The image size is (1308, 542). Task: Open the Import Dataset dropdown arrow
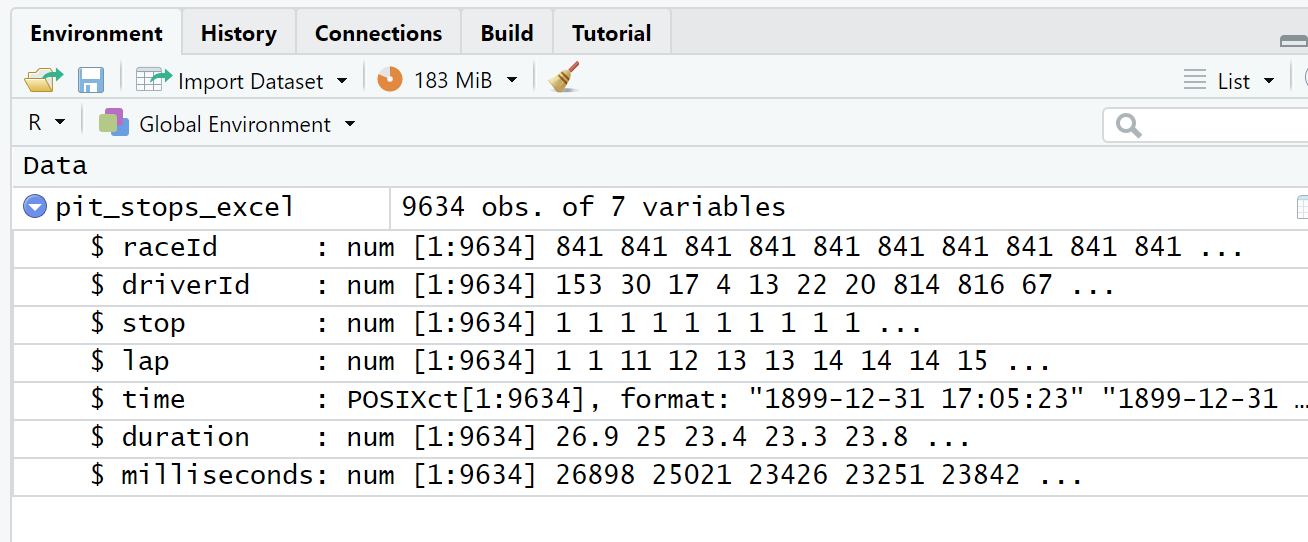342,81
